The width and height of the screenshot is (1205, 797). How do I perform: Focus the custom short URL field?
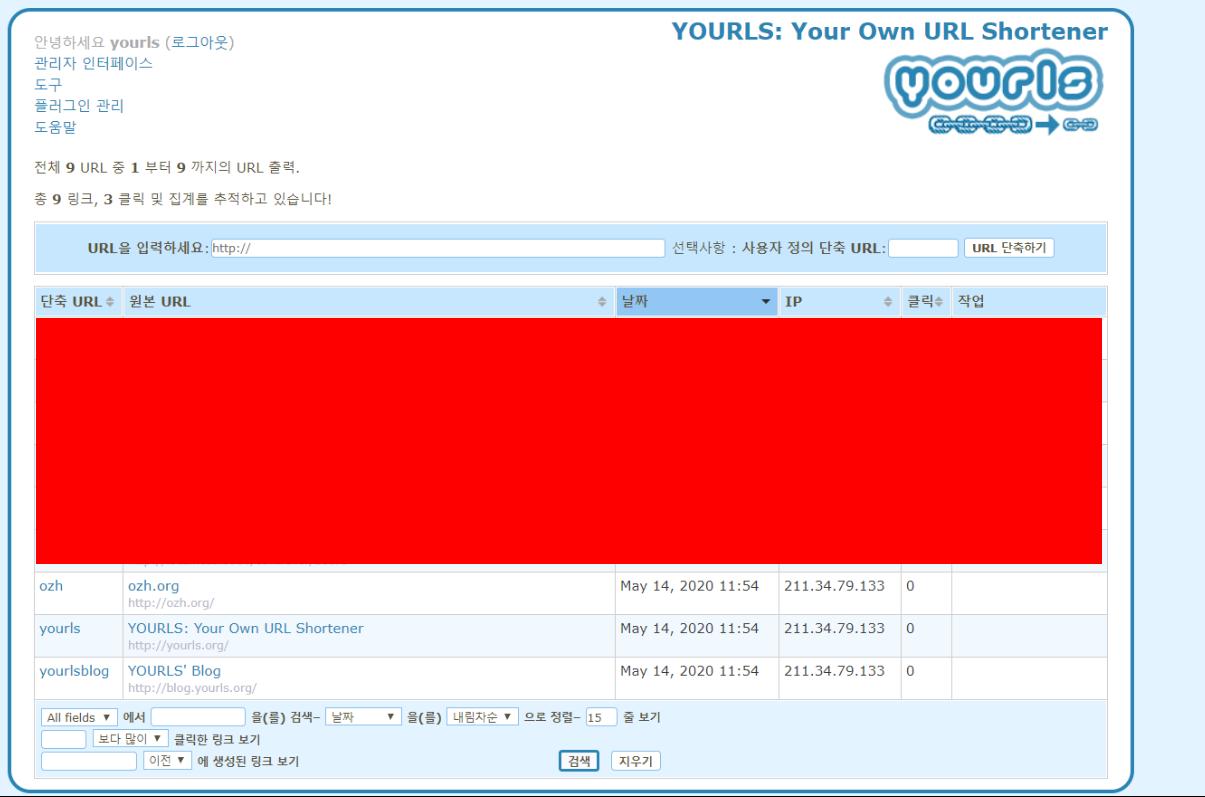click(x=923, y=248)
